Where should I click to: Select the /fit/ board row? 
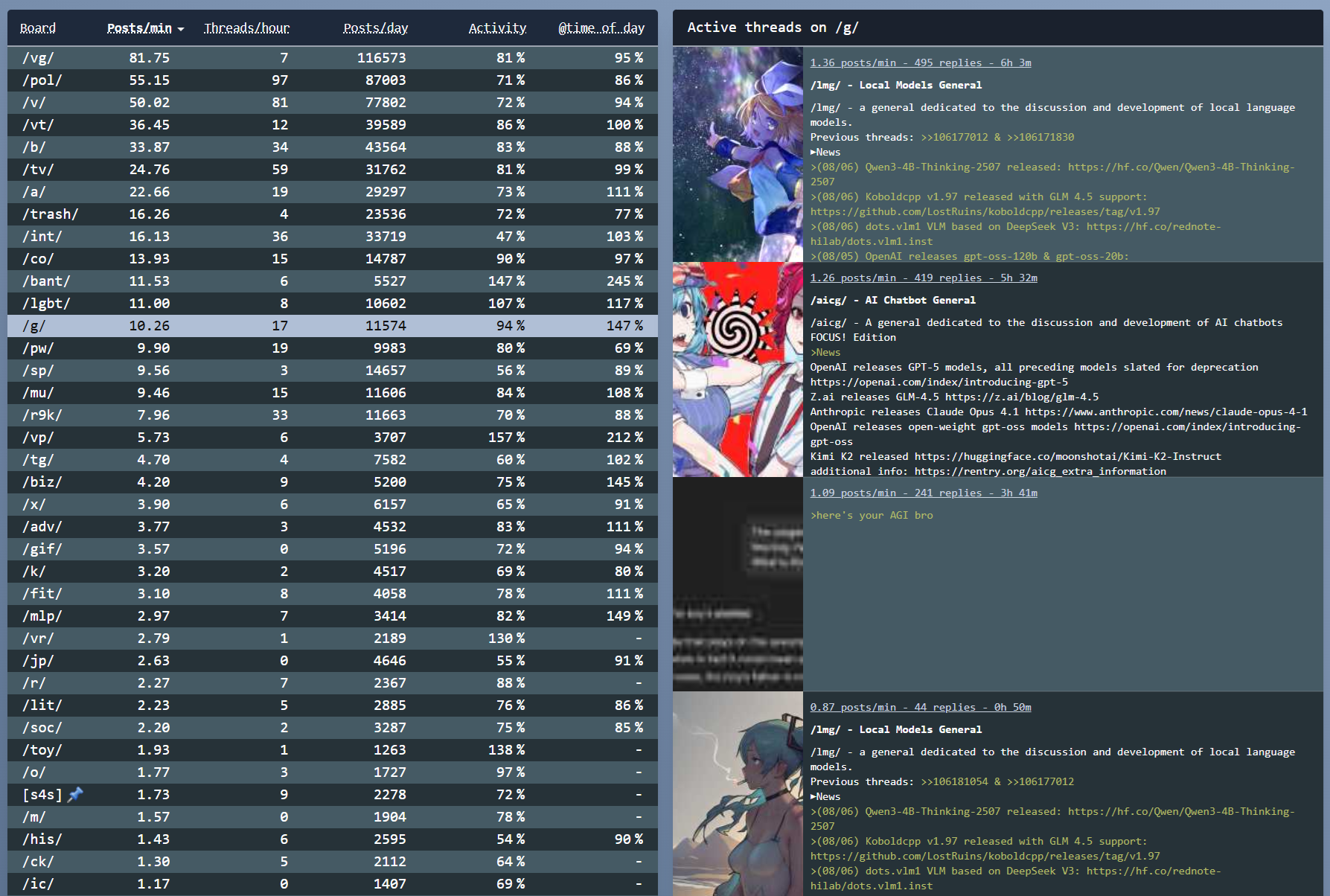tap(333, 594)
